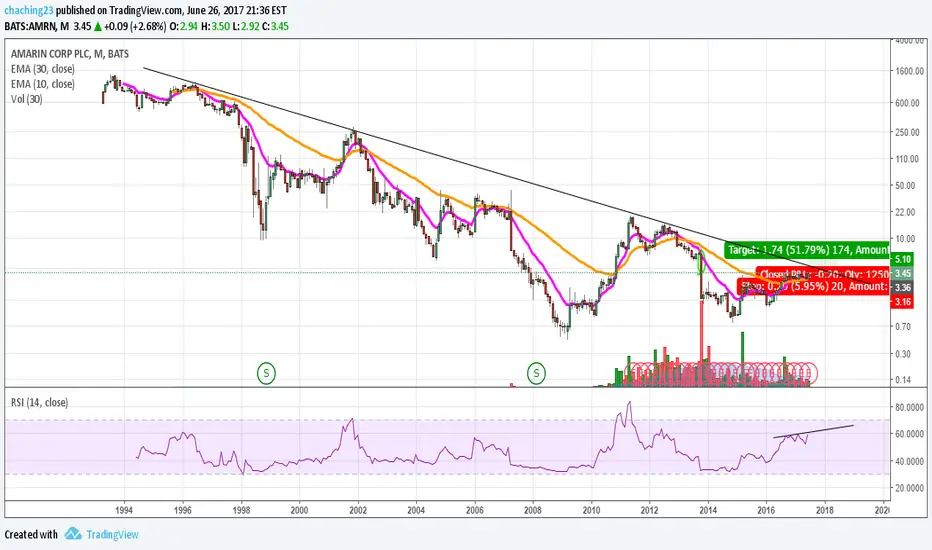Open the TradingView text link in the footer

tap(112, 535)
